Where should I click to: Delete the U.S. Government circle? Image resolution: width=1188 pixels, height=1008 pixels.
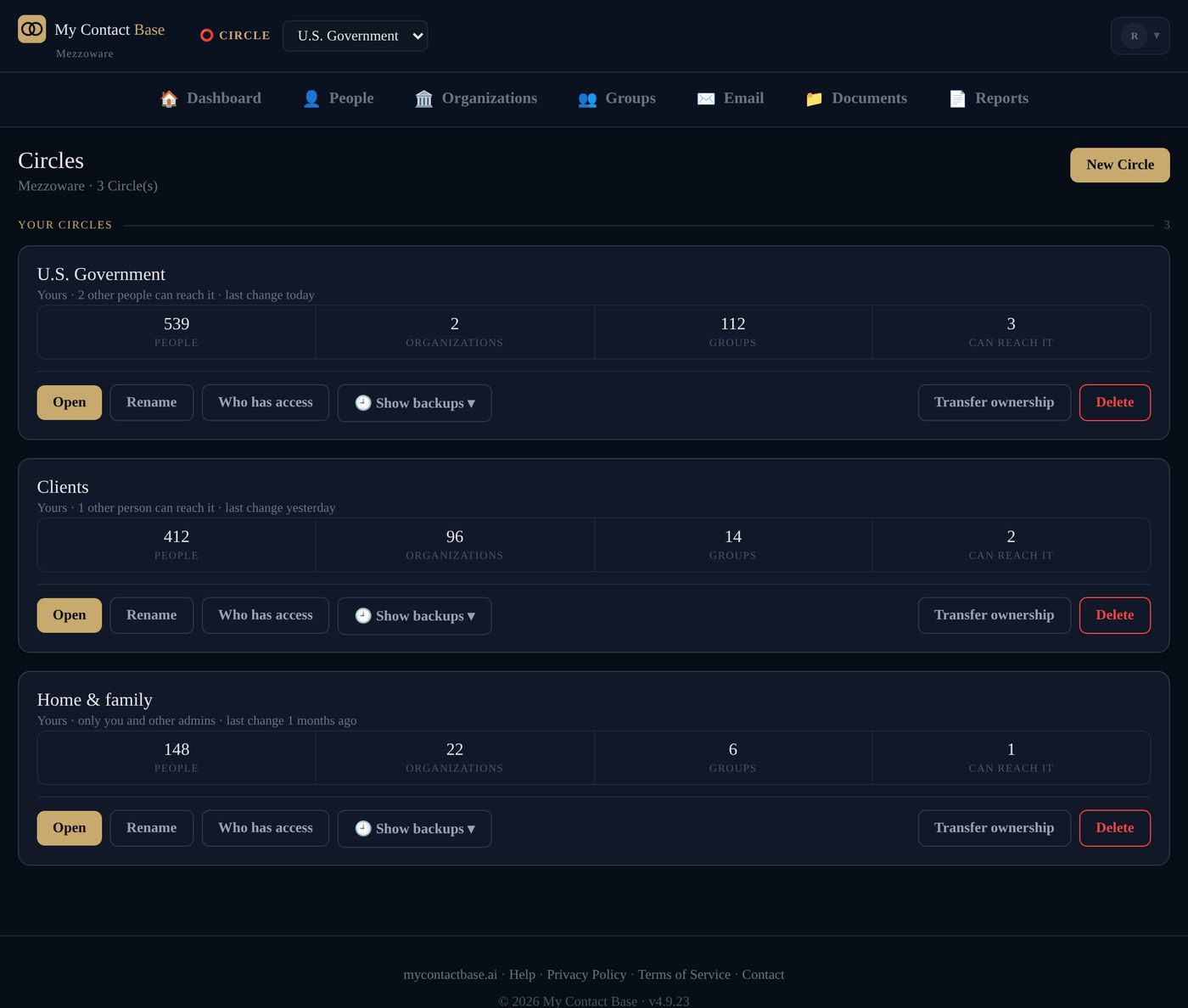1114,402
